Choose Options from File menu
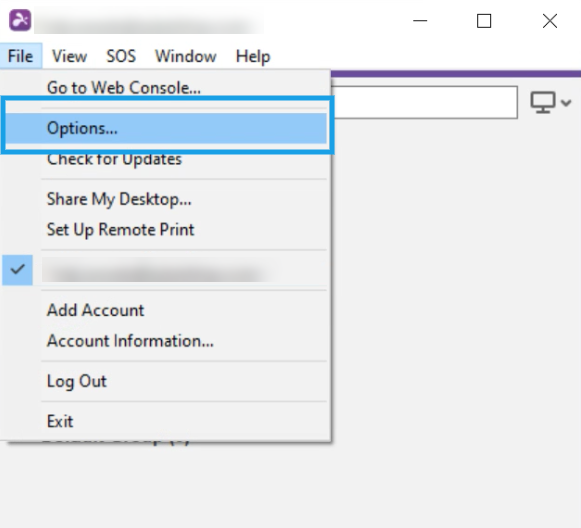Viewport: 581px width, 528px height. coord(165,128)
